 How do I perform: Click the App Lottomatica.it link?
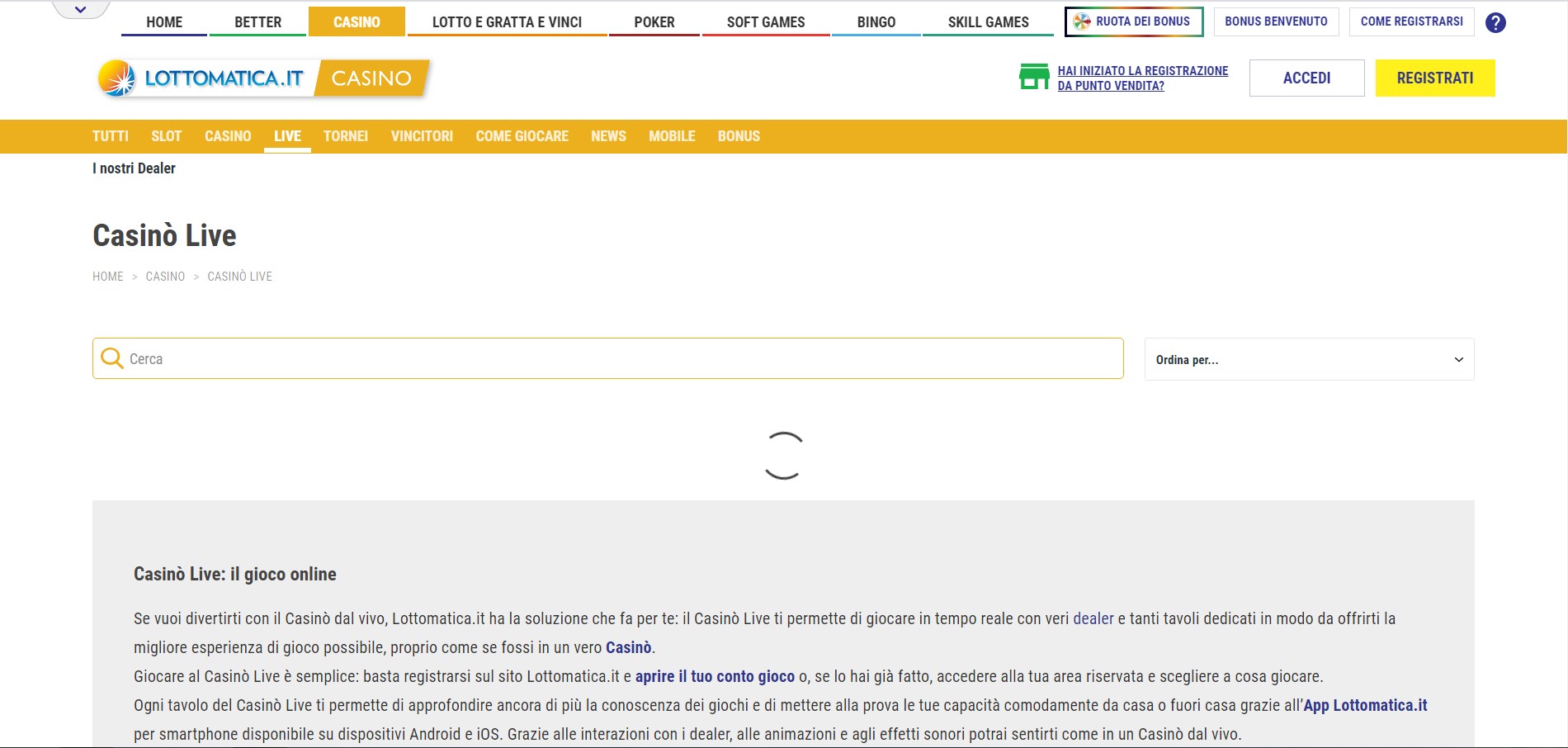coord(1365,705)
